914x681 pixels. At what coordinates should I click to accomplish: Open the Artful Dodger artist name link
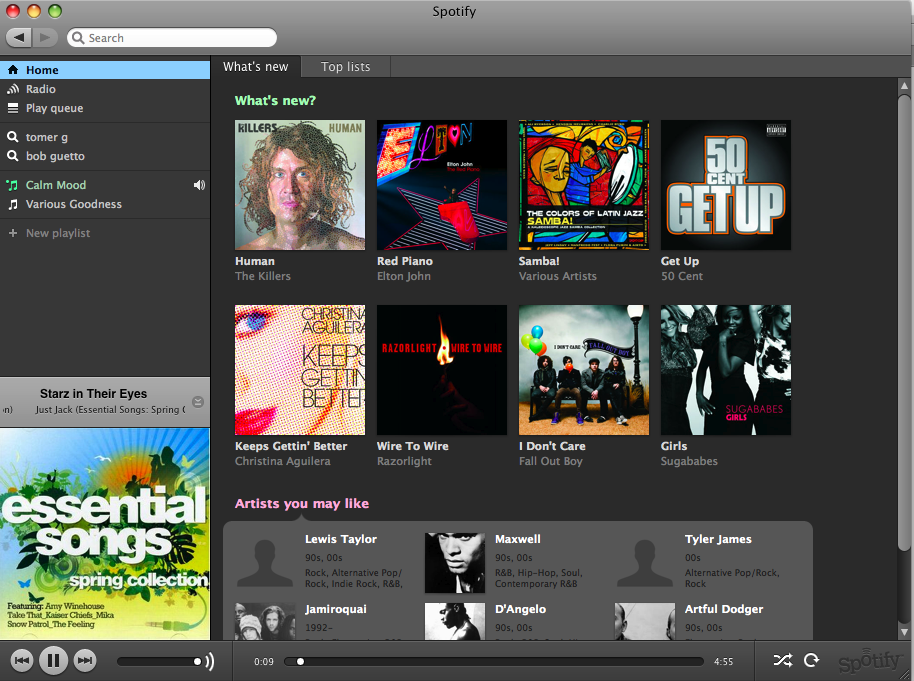coord(724,609)
